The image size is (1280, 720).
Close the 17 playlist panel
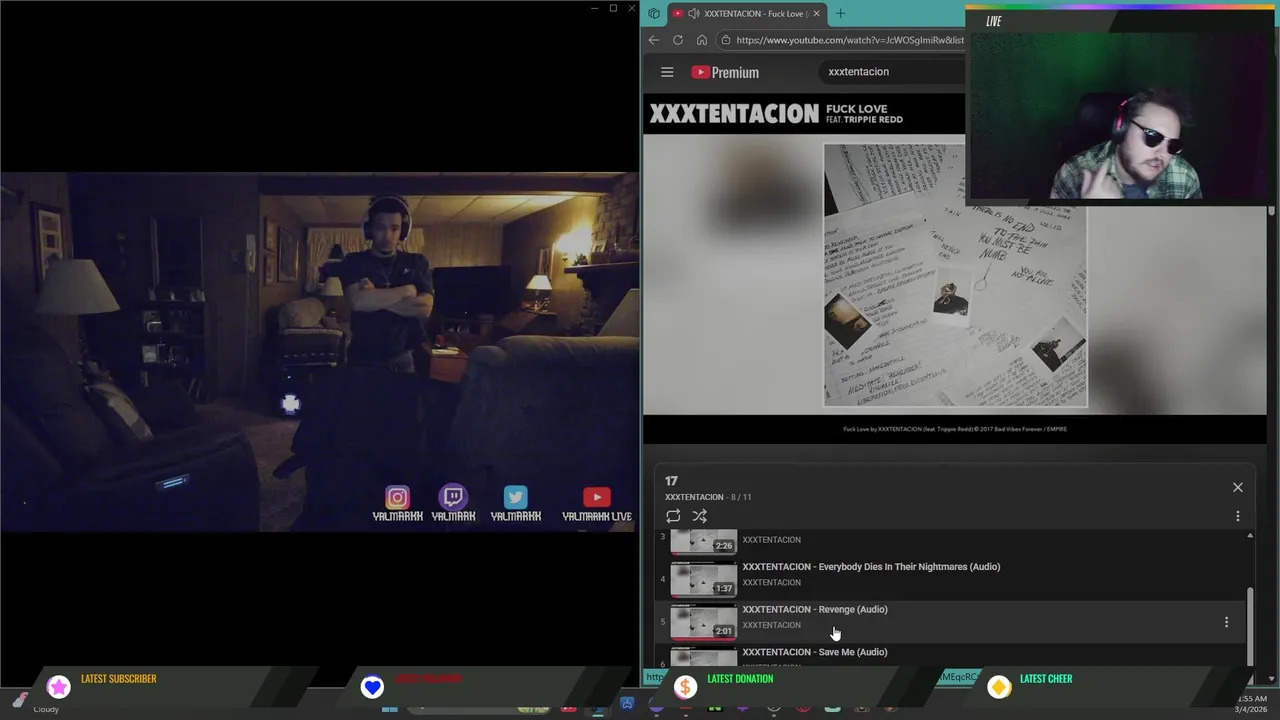tap(1238, 487)
